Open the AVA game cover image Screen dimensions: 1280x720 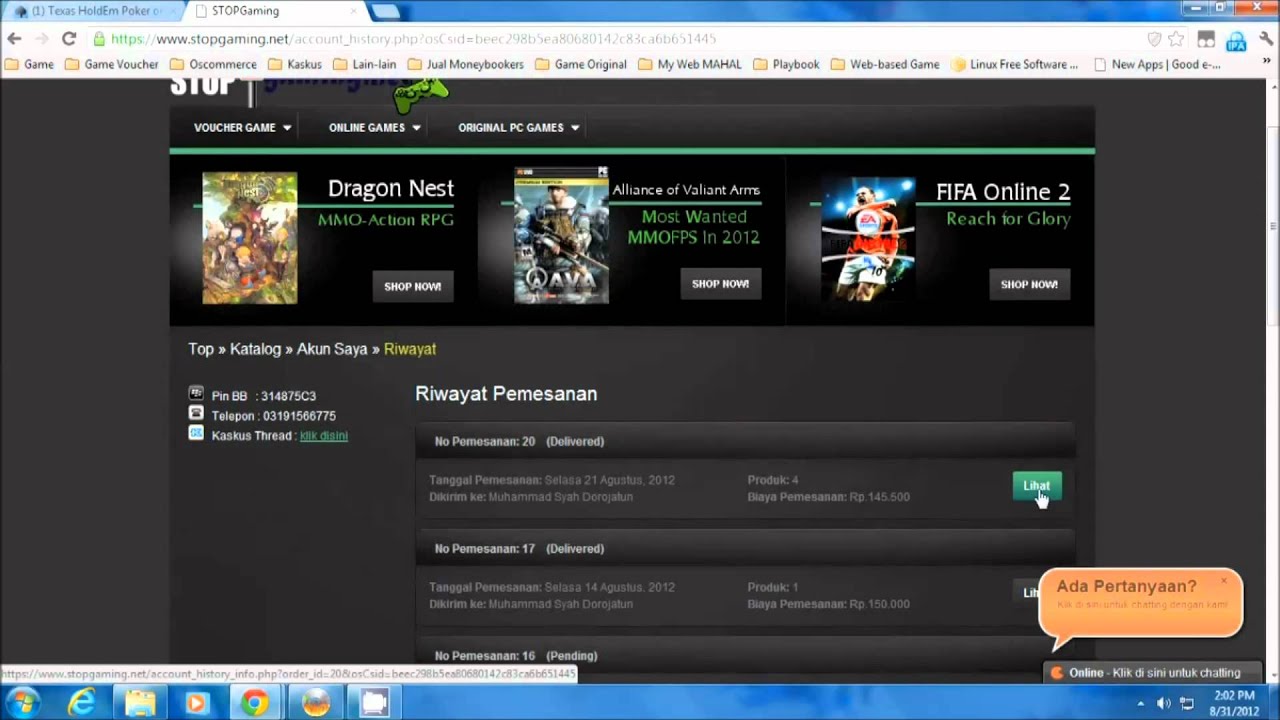[561, 235]
